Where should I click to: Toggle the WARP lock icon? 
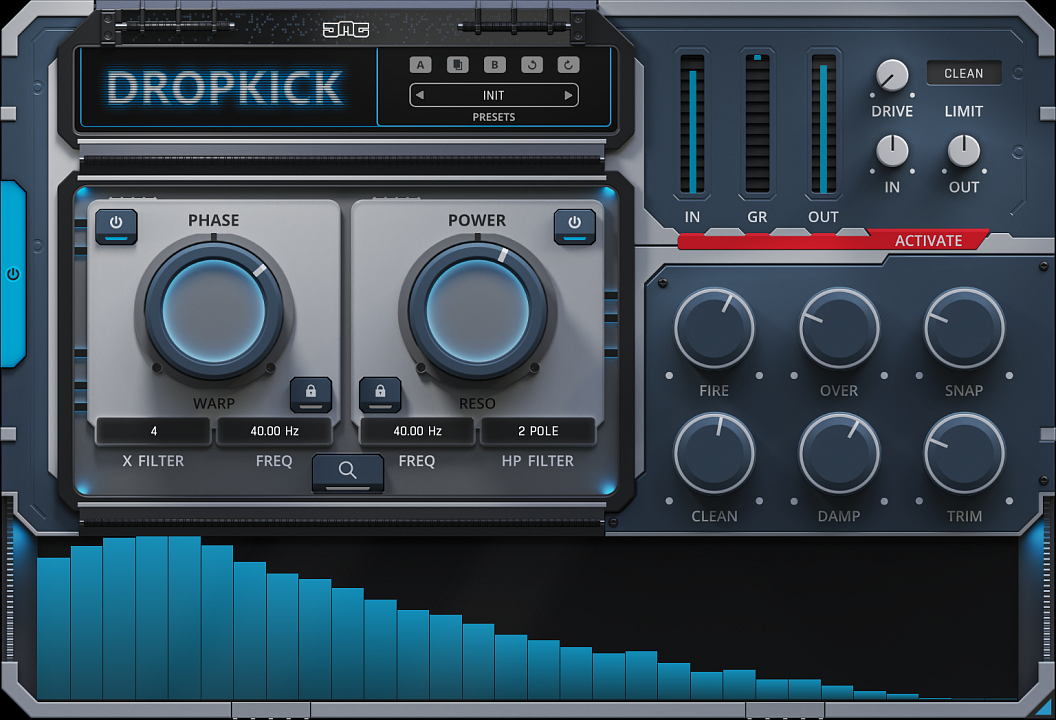pyautogui.click(x=311, y=392)
